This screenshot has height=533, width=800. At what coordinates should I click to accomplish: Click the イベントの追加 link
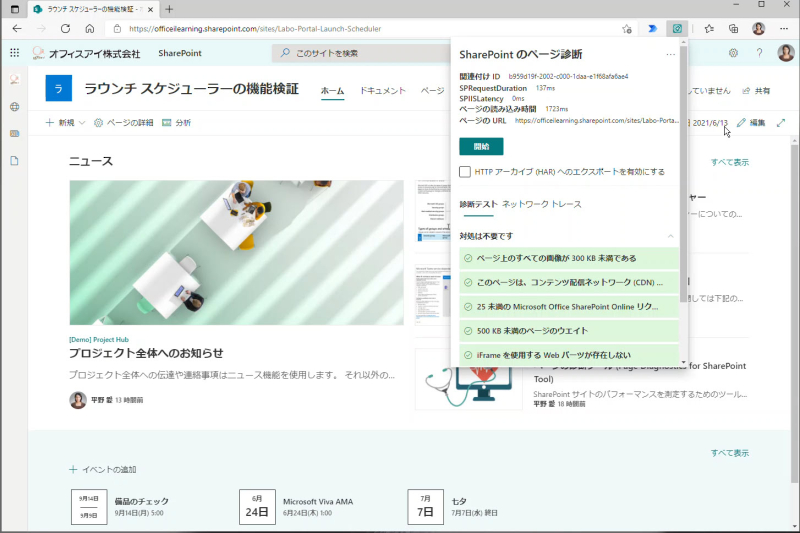[x=103, y=469]
